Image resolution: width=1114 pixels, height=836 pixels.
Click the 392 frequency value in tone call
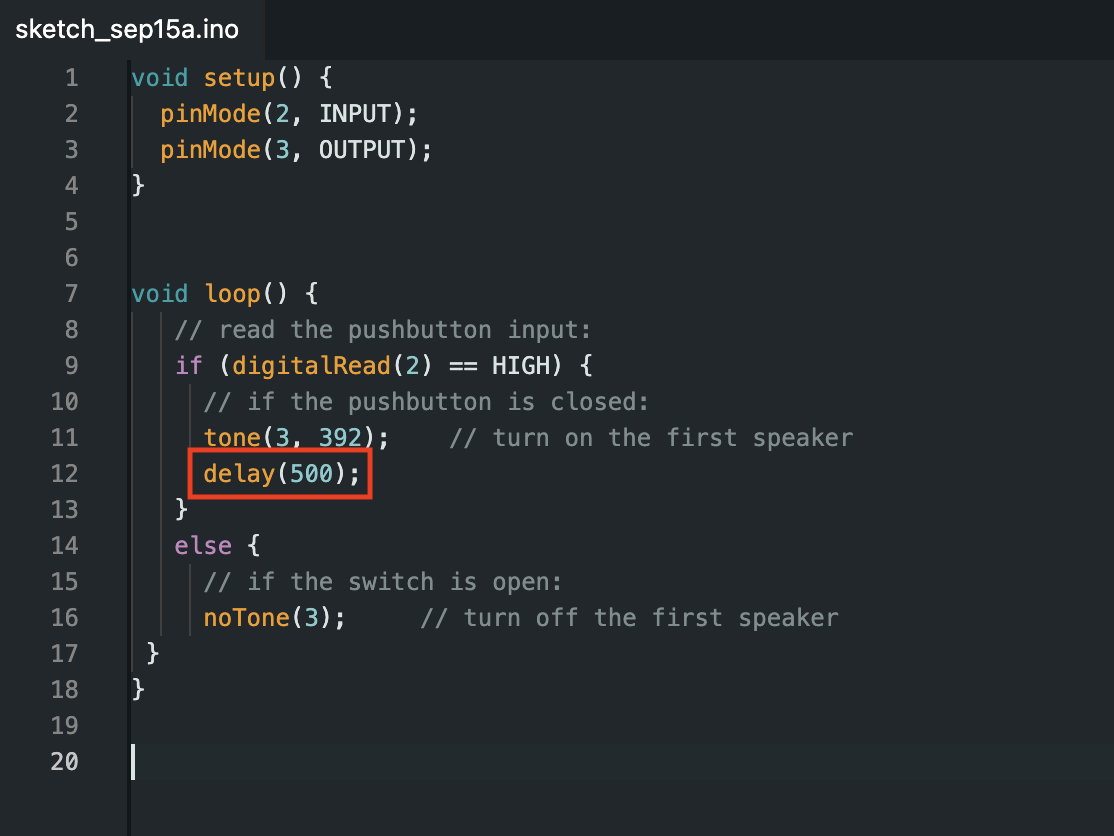pyautogui.click(x=340, y=438)
